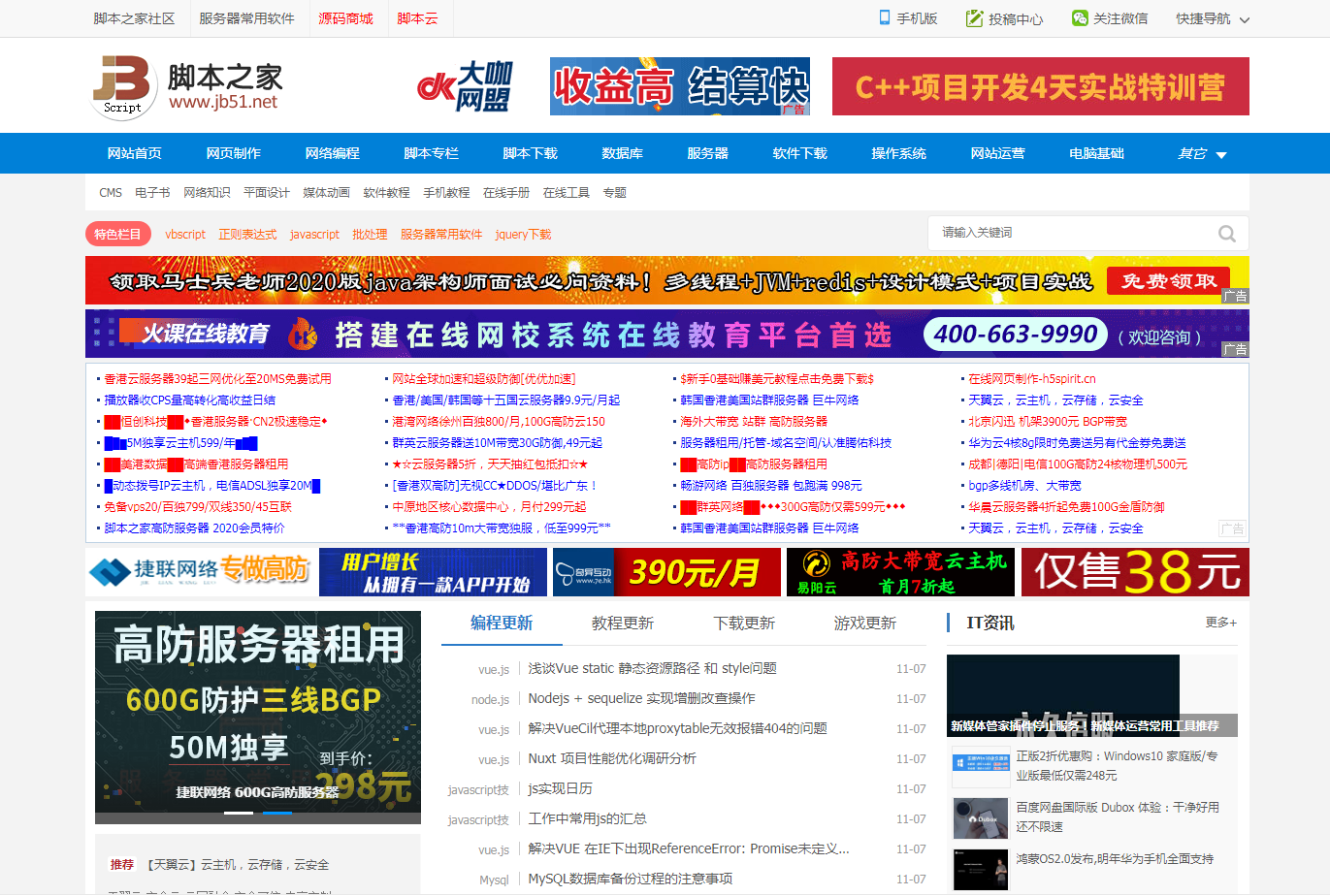The image size is (1330, 896).
Task: Click the 正则表达式 featured link
Action: click(247, 235)
